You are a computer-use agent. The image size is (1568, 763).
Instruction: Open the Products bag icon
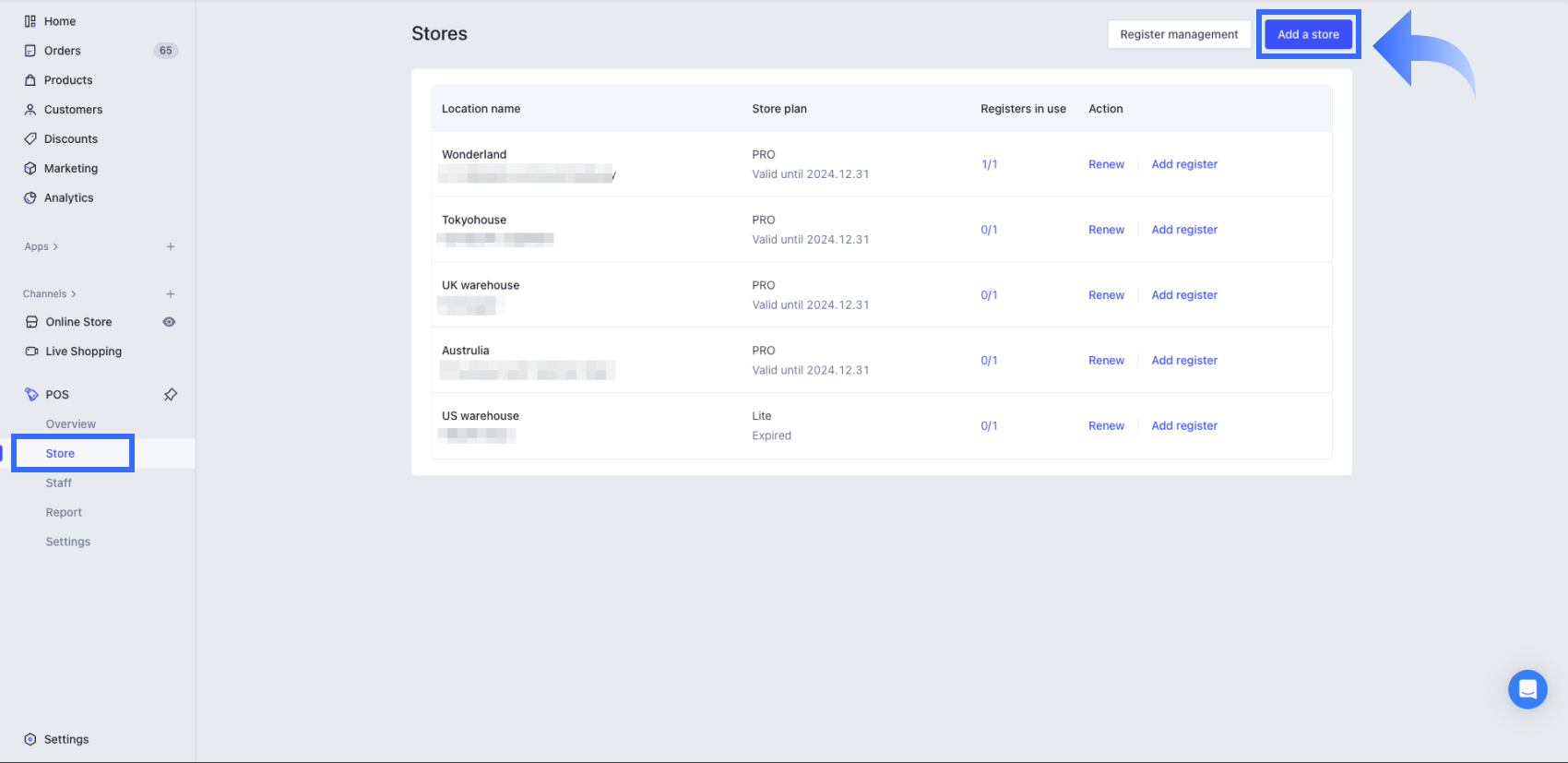30,80
